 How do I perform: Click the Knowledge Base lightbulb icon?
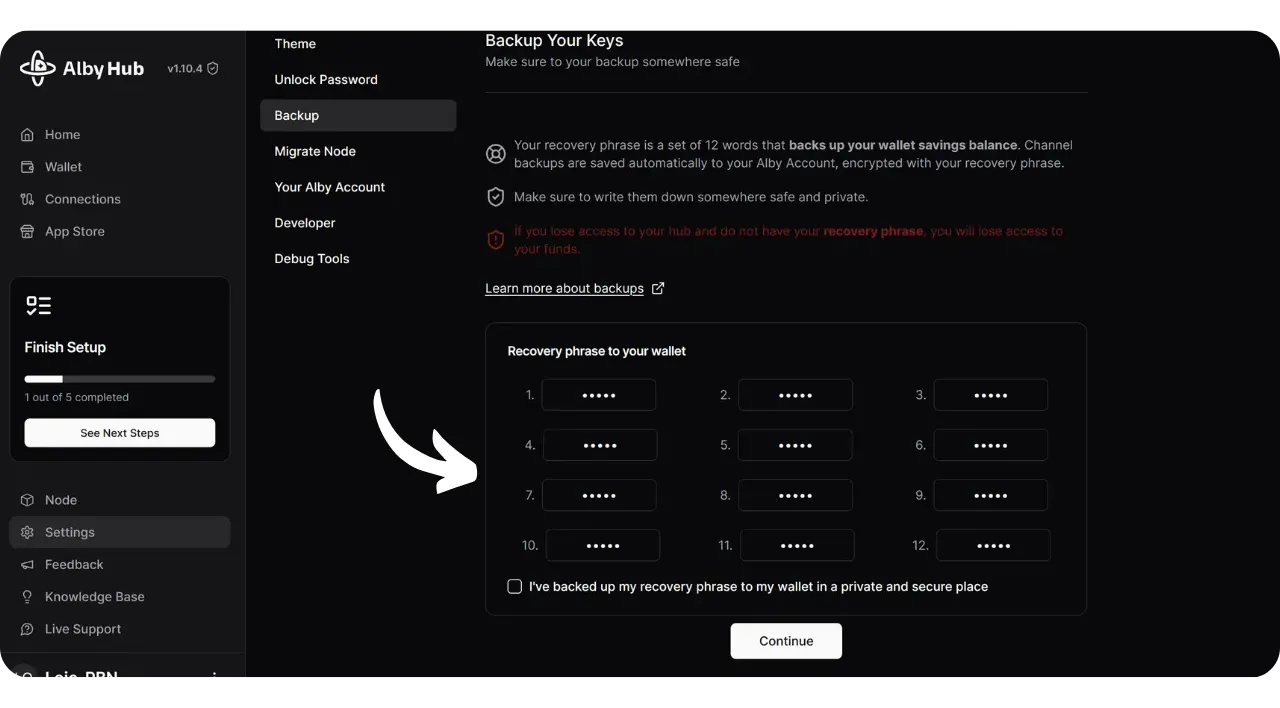pos(27,597)
